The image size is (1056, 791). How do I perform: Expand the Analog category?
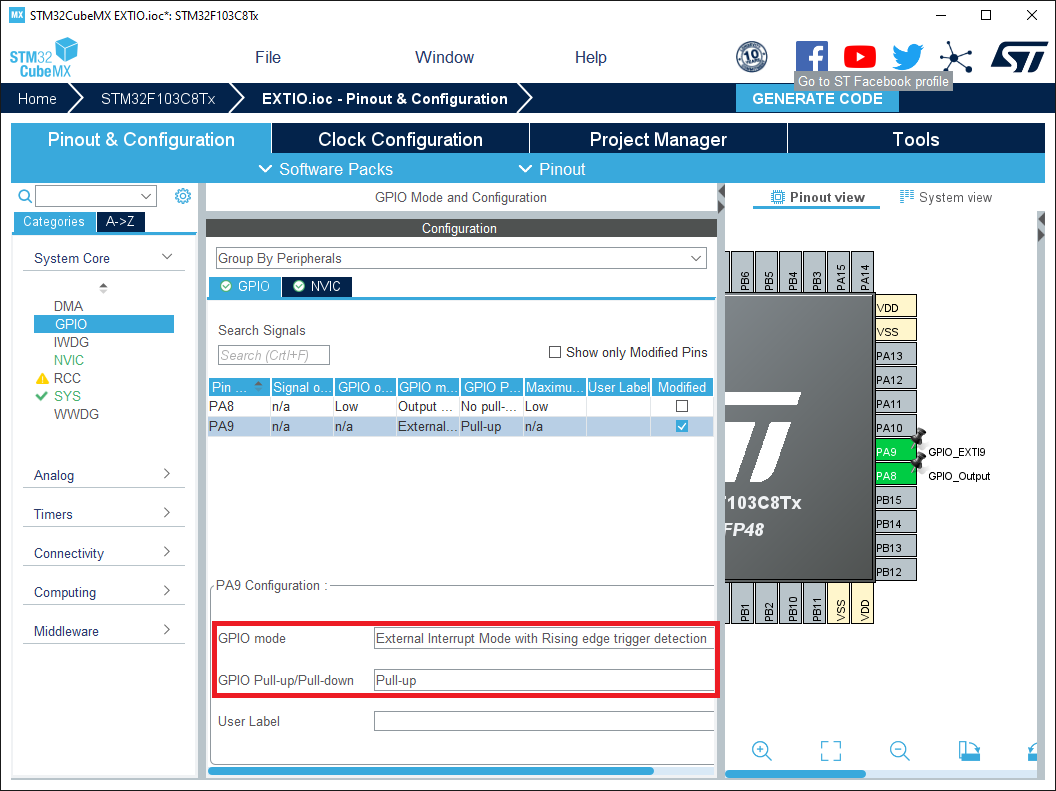coord(167,475)
